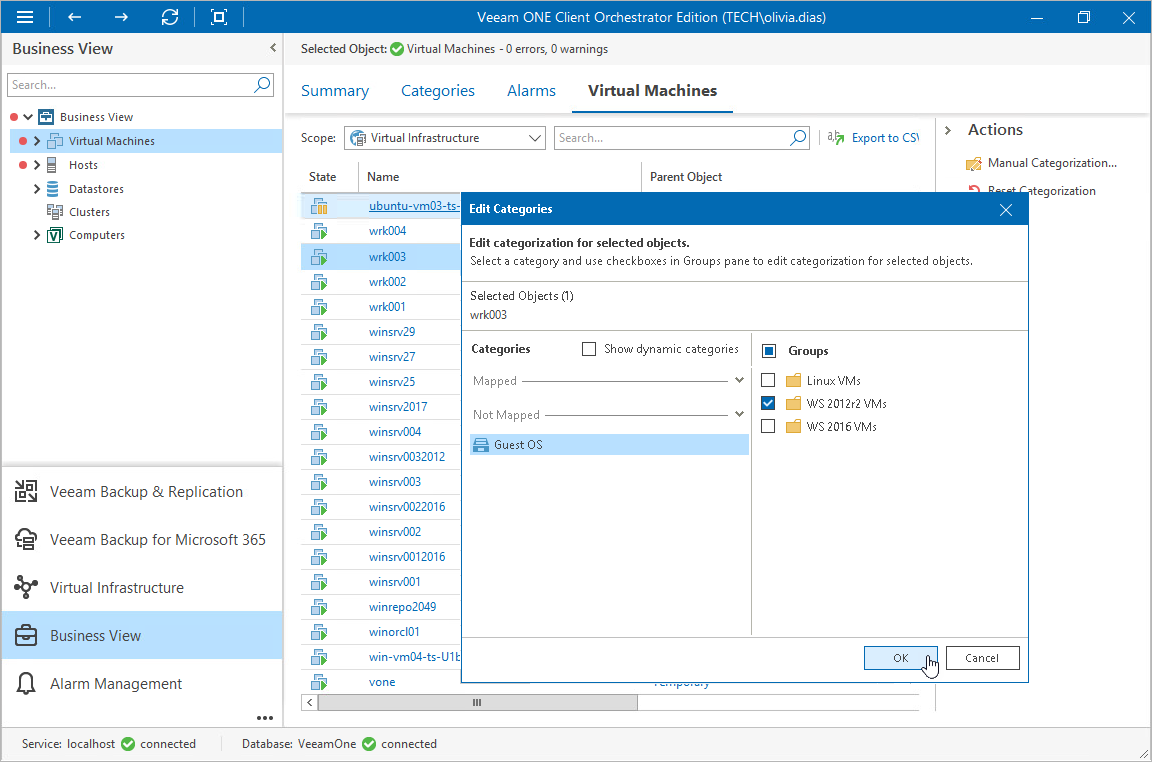Screen dimensions: 1152x762
Task: Switch to the Alarms tab
Action: [x=531, y=90]
